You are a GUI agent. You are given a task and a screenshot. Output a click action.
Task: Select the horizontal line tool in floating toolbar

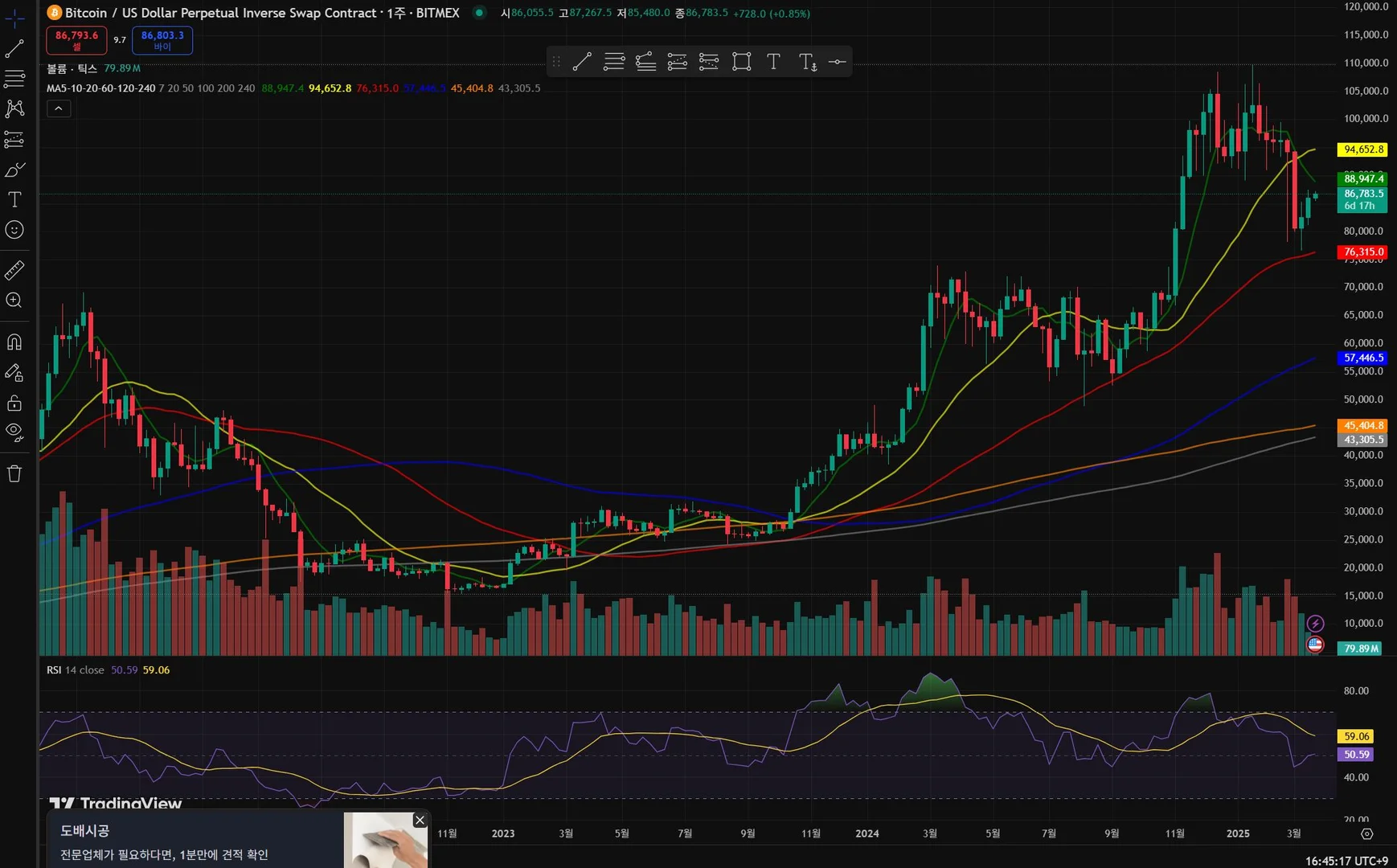pos(837,62)
